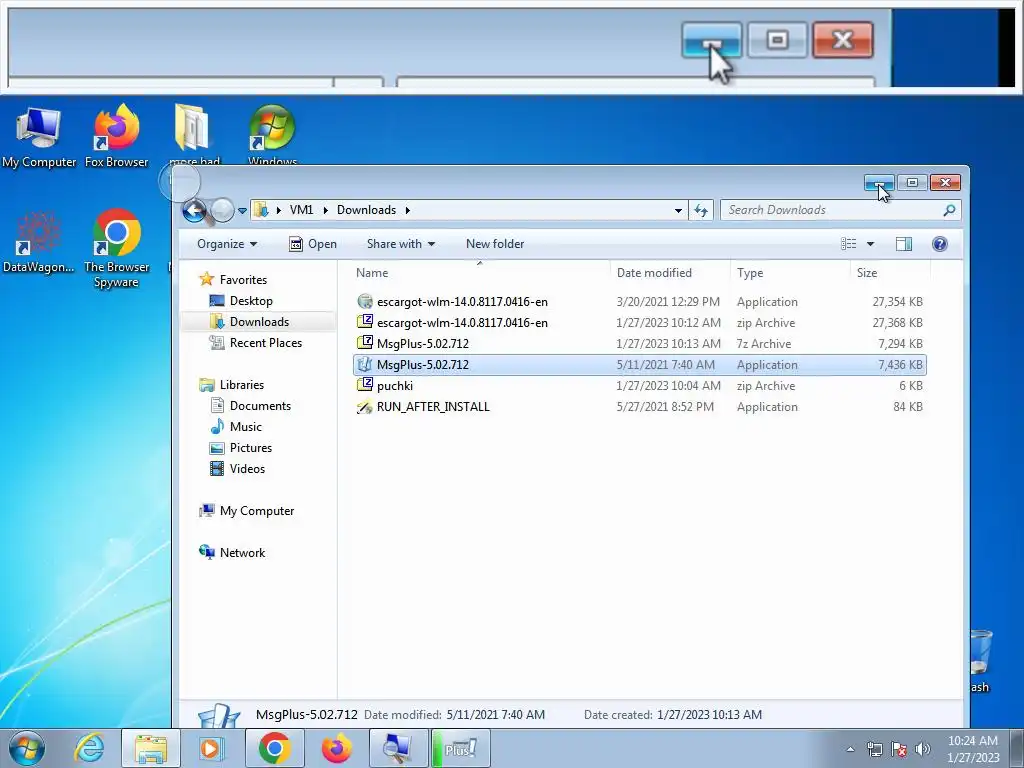Open the Fox Browser desktop shortcut

click(116, 137)
